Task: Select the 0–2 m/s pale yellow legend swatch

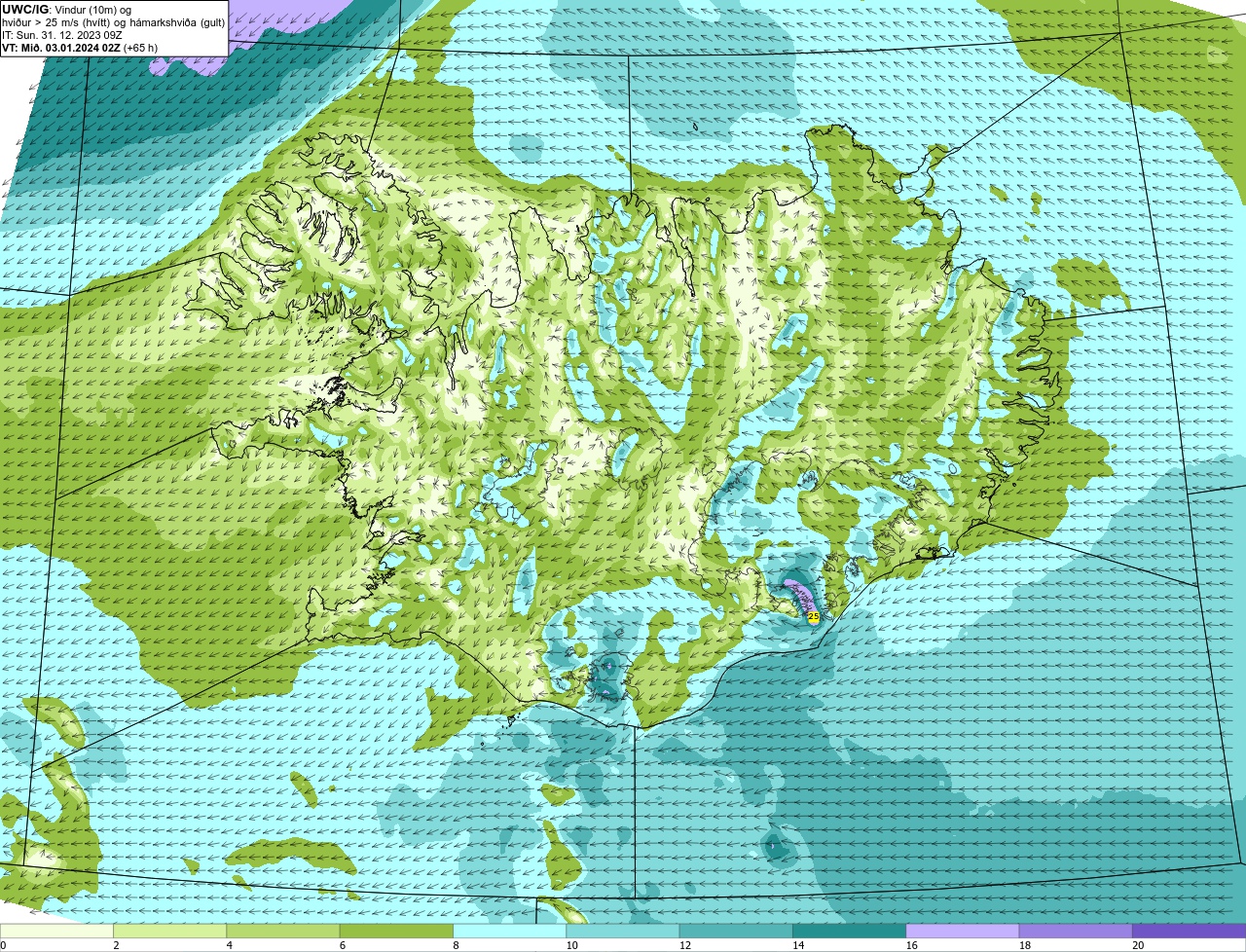Action: tap(56, 932)
